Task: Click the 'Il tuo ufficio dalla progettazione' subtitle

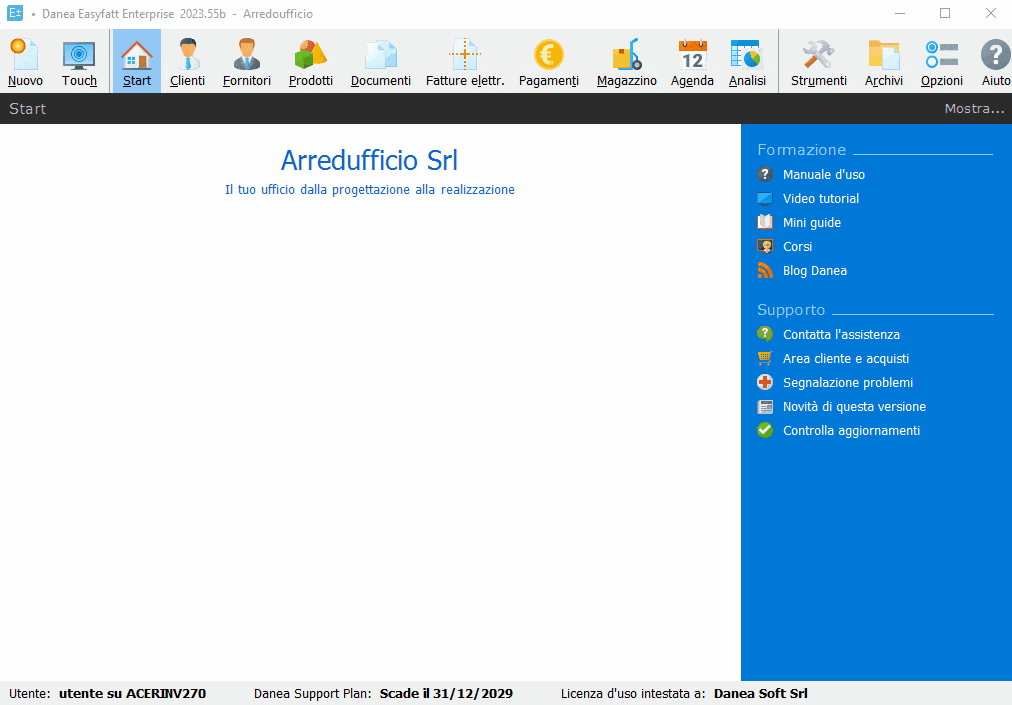Action: click(x=369, y=190)
